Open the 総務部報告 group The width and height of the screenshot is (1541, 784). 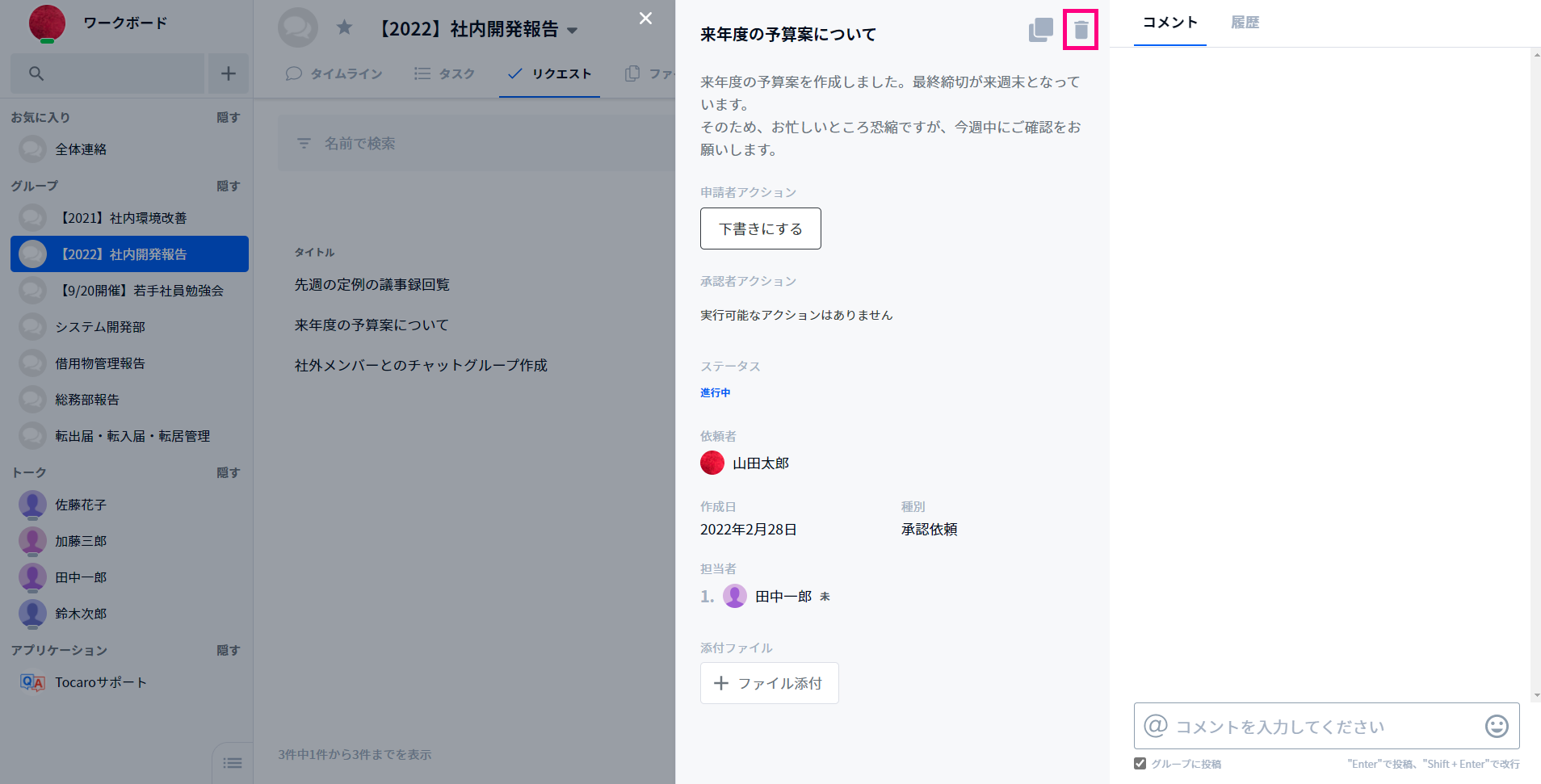129,400
